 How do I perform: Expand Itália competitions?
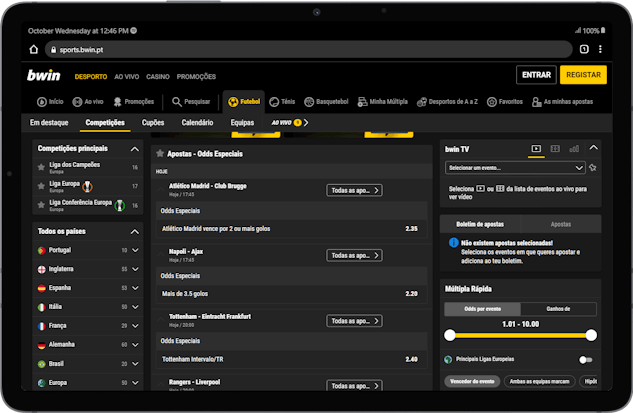click(x=135, y=307)
